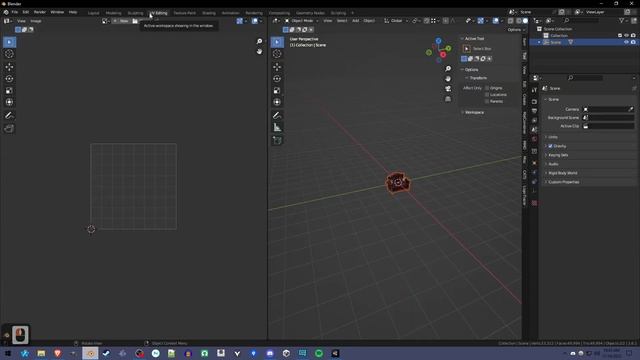The height and width of the screenshot is (360, 640).
Task: Expand the Workspace panel in sidebar
Action: pos(474,112)
